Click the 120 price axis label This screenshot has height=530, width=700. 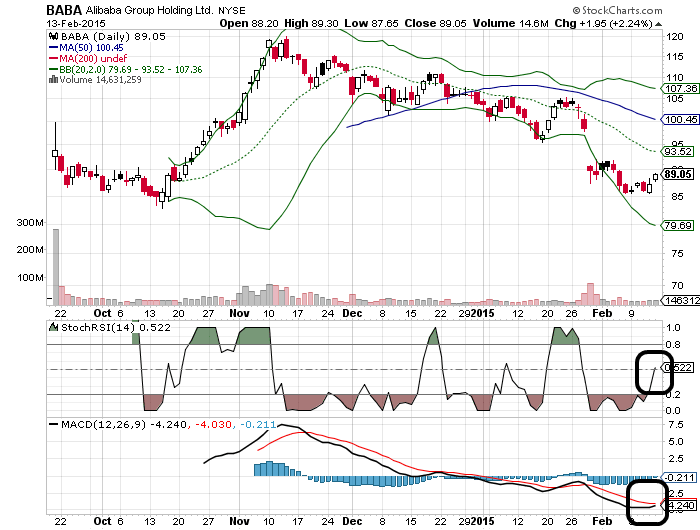pos(675,37)
